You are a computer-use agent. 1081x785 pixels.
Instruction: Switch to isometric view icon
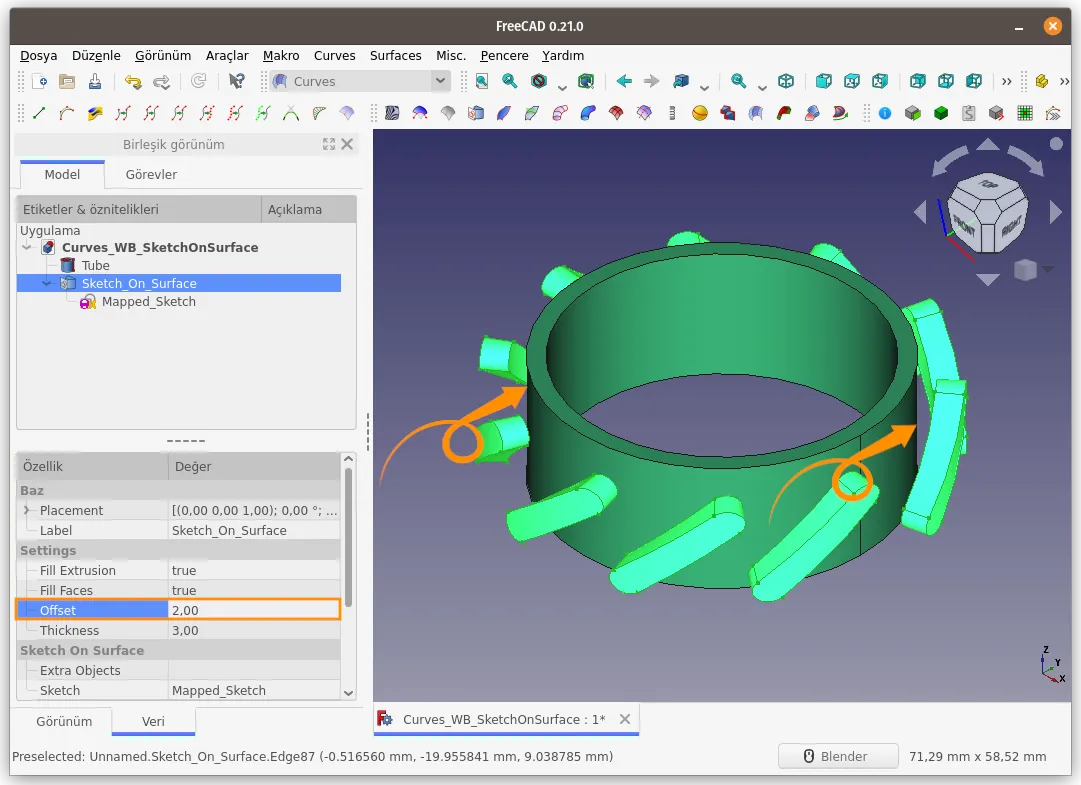pyautogui.click(x=786, y=81)
